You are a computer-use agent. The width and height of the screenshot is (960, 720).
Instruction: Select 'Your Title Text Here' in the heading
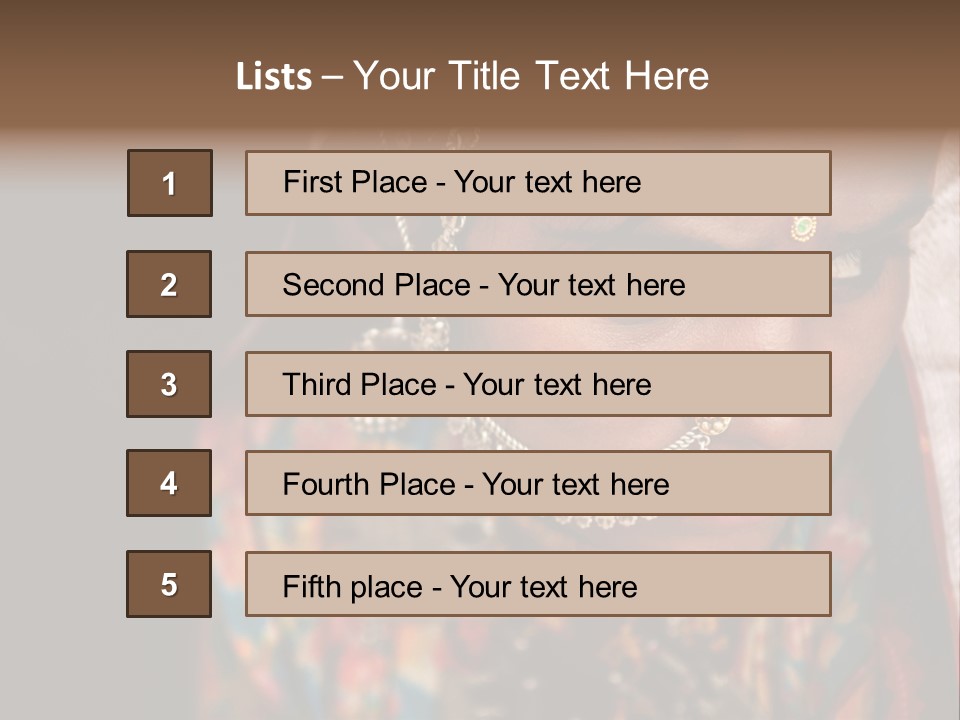coord(531,76)
